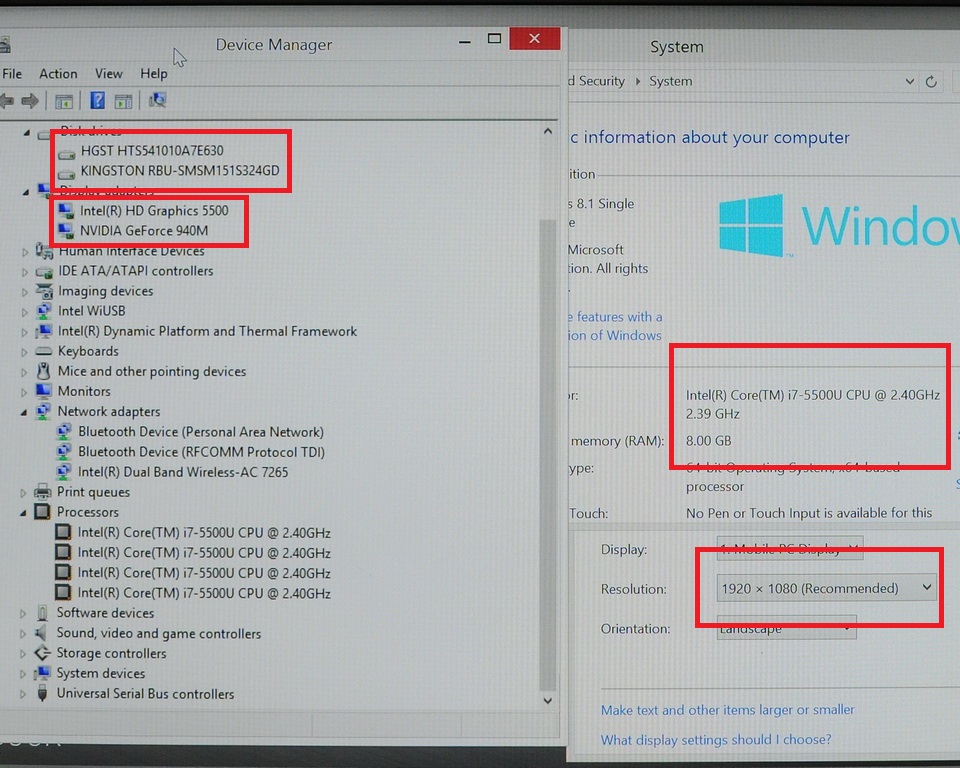Select Sound, video and game controllers
This screenshot has width=960, height=768.
159,633
